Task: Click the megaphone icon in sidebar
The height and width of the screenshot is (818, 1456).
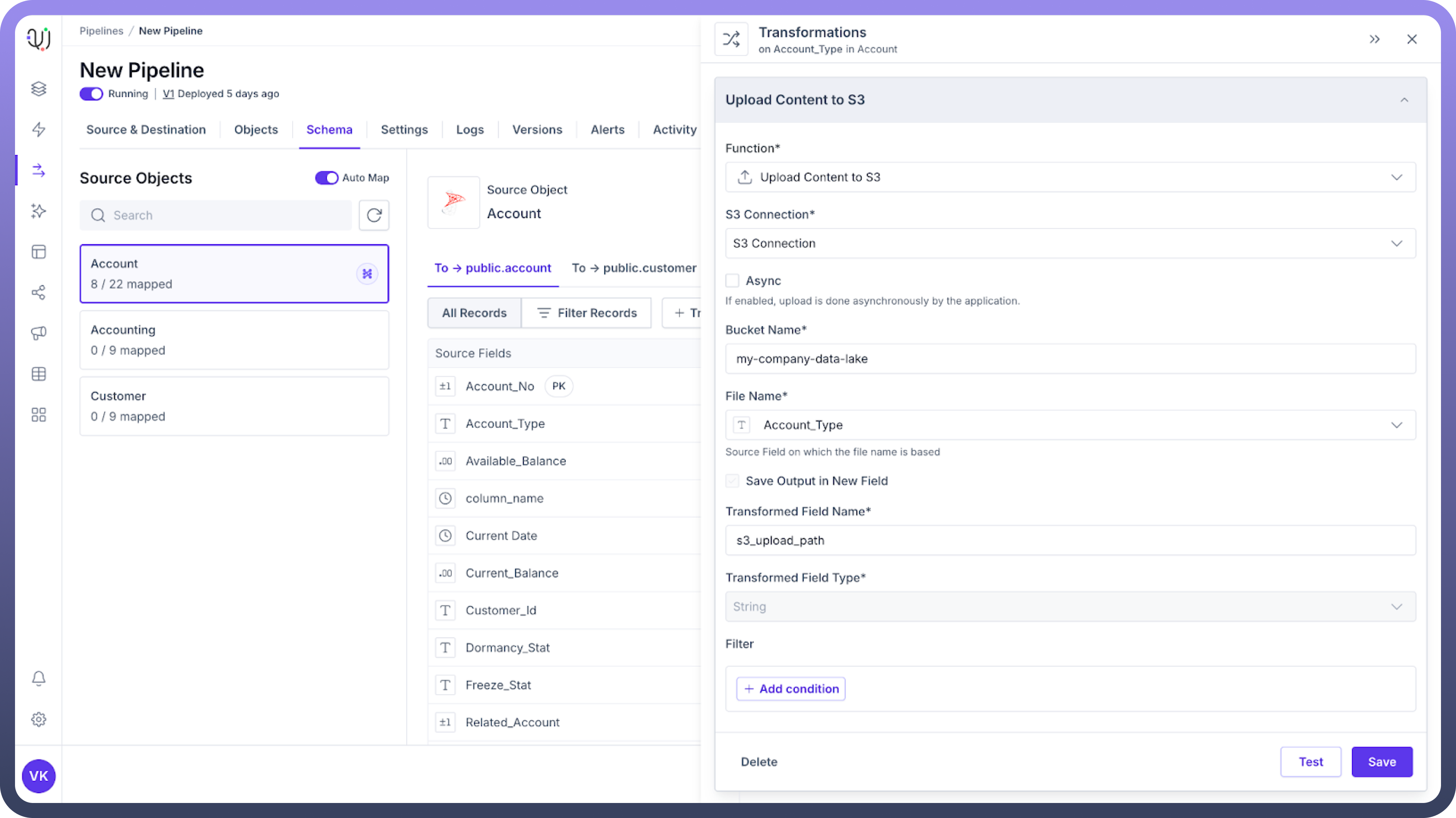Action: 38,333
